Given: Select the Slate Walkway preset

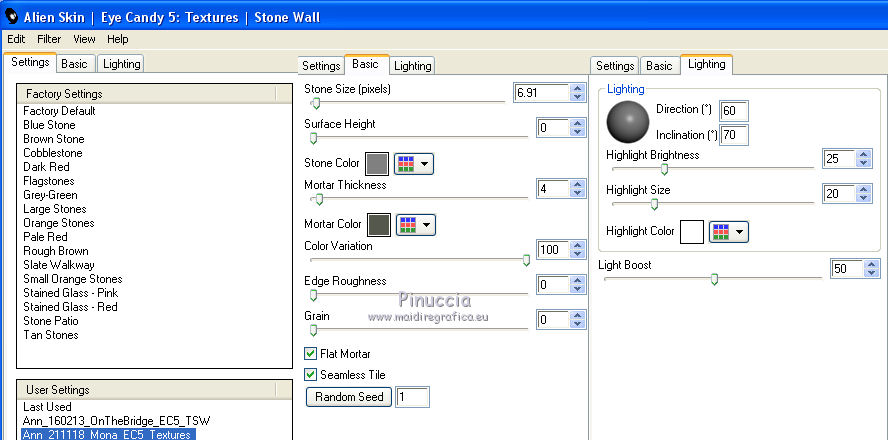Looking at the screenshot, I should point(59,265).
